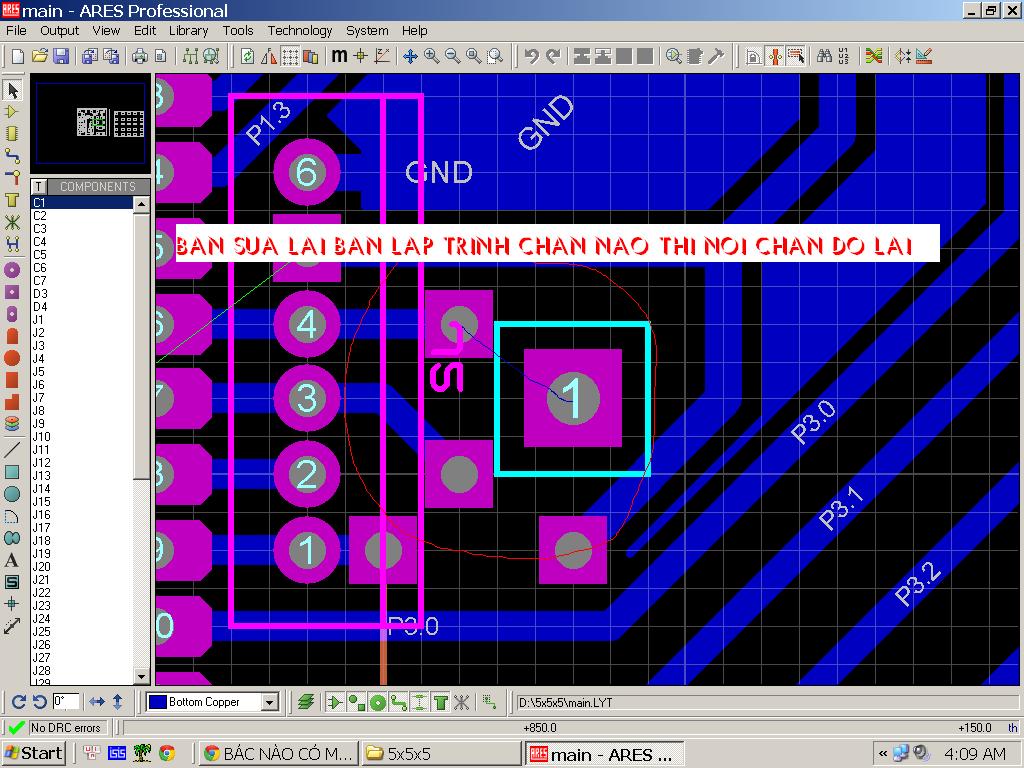
Task: Pick the 2D circle graphics tool
Action: (12, 494)
